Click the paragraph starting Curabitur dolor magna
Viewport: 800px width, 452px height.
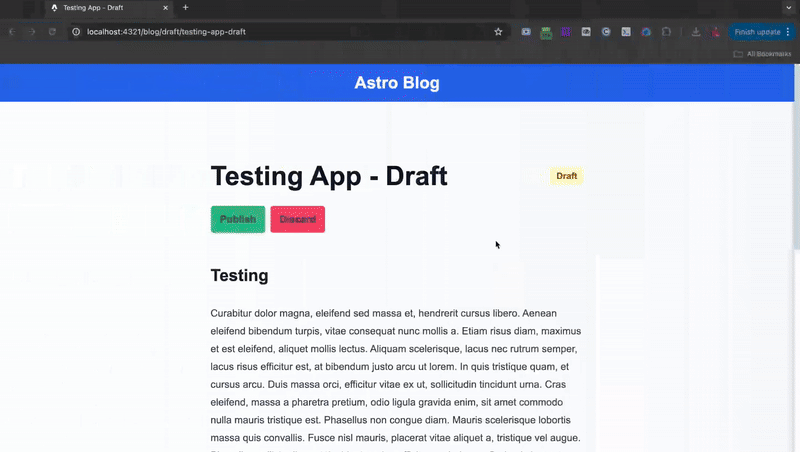tap(396, 380)
